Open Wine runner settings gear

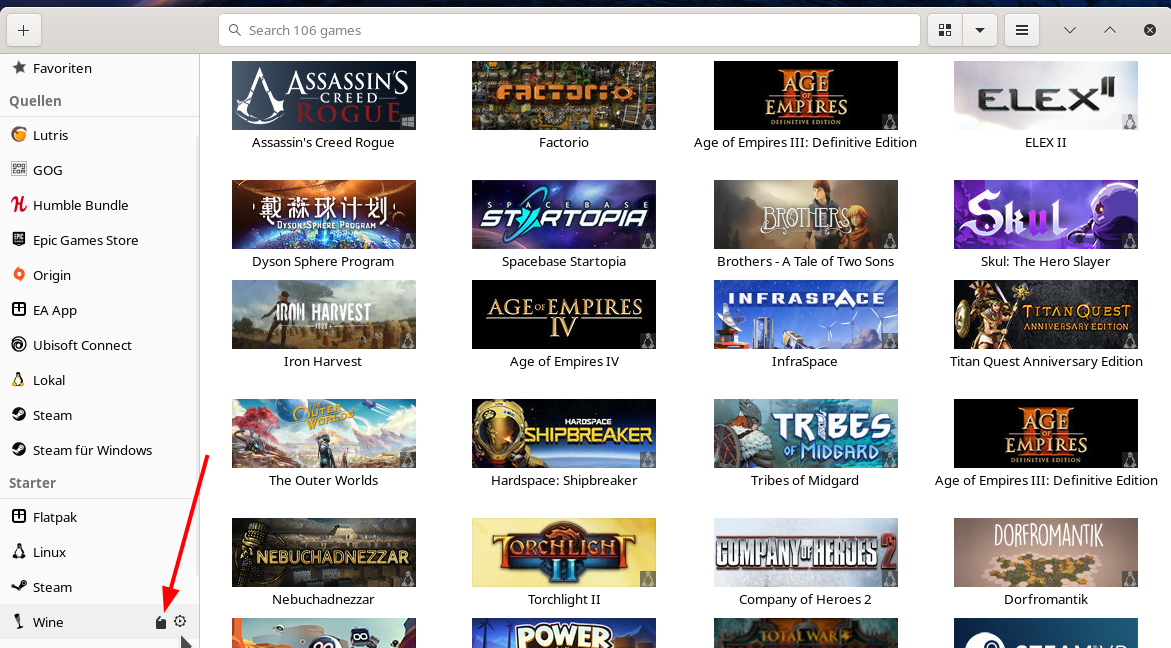pyautogui.click(x=180, y=621)
